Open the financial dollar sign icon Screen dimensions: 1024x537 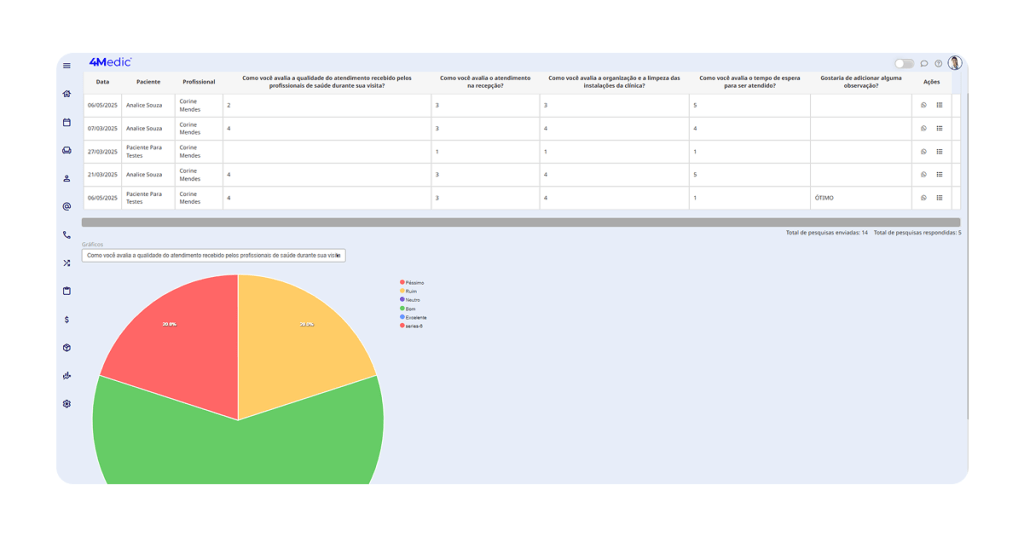click(x=67, y=320)
